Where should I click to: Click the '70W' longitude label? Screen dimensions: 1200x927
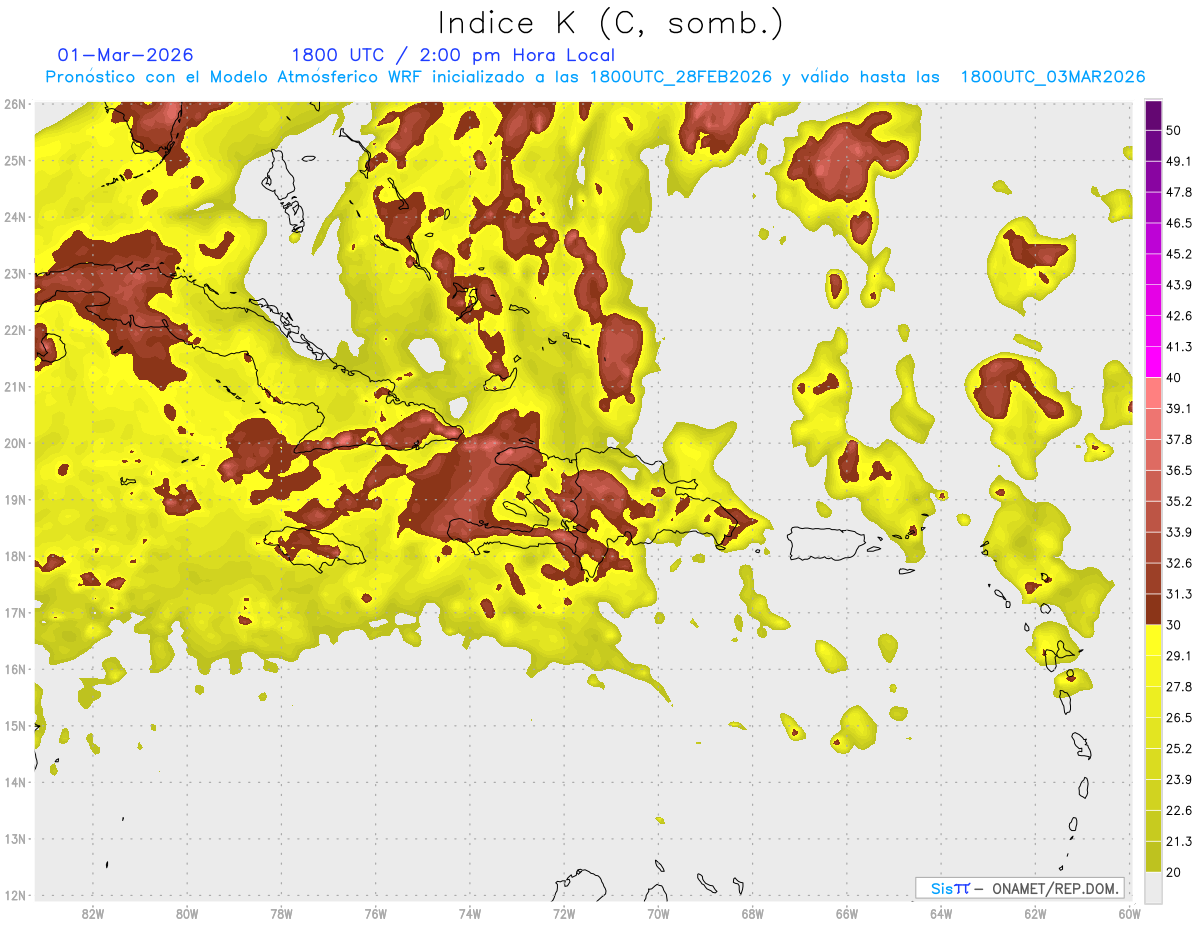click(x=658, y=913)
